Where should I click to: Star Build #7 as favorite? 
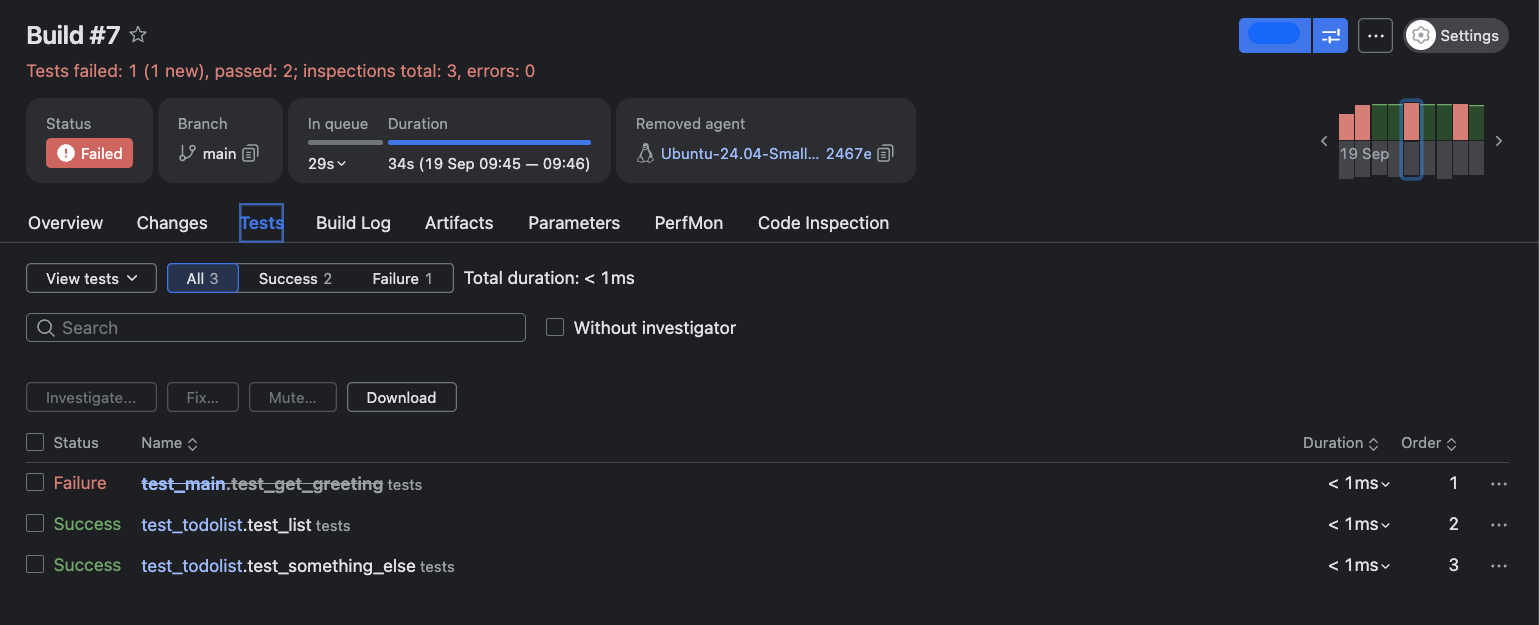(138, 35)
